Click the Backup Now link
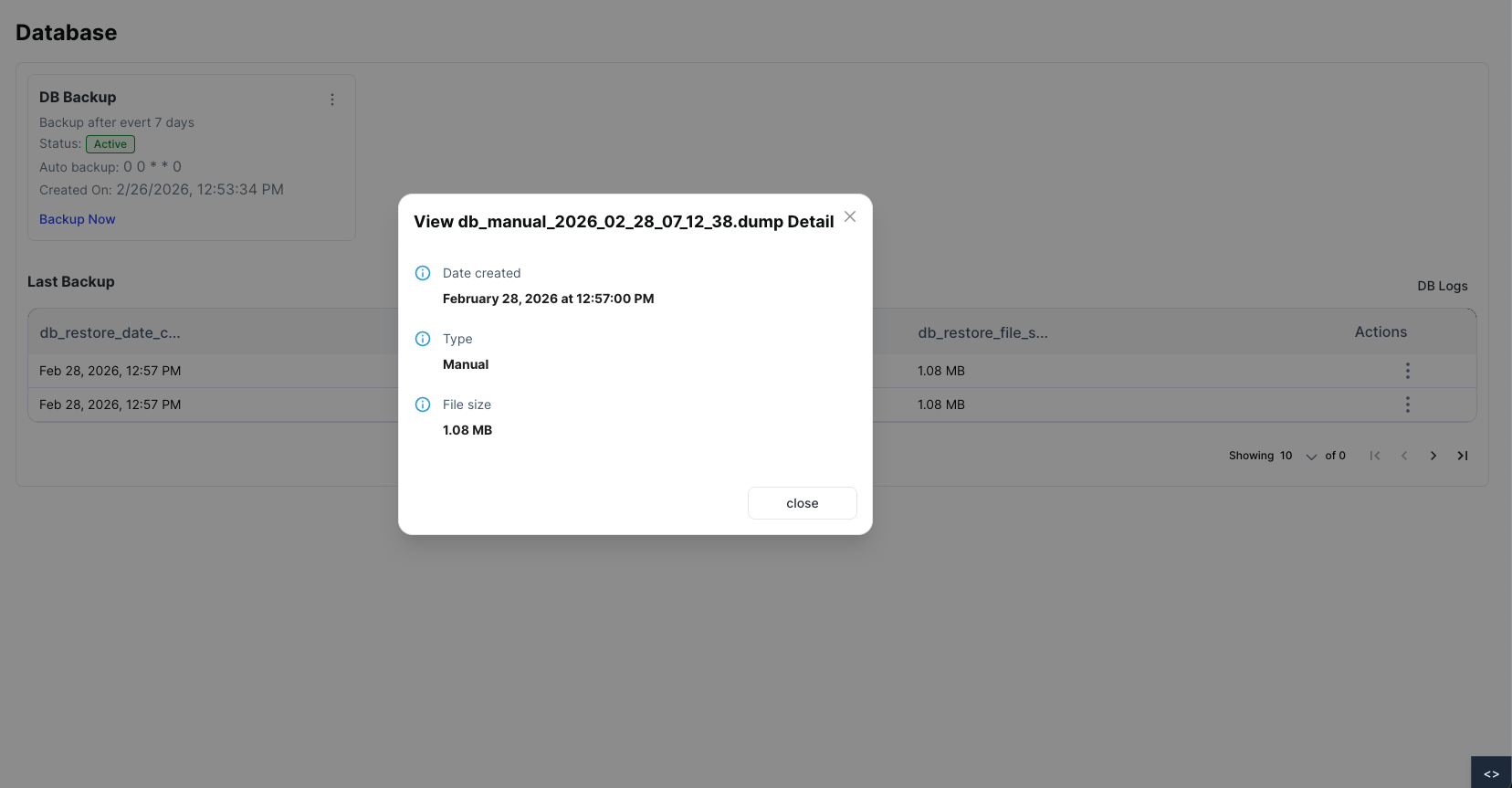 (78, 219)
